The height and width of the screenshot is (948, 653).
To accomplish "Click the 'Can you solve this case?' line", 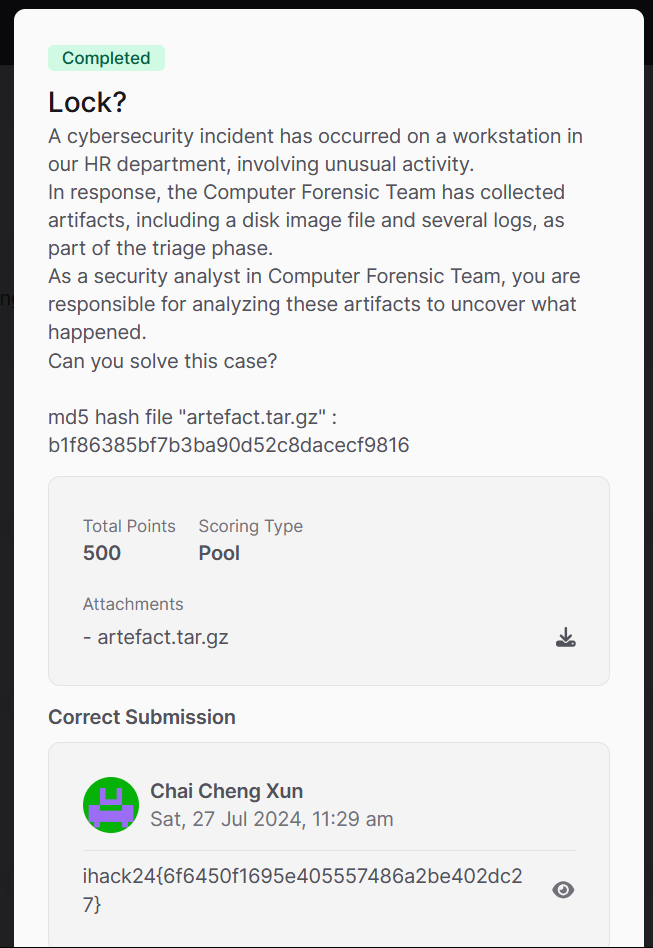I will [163, 361].
